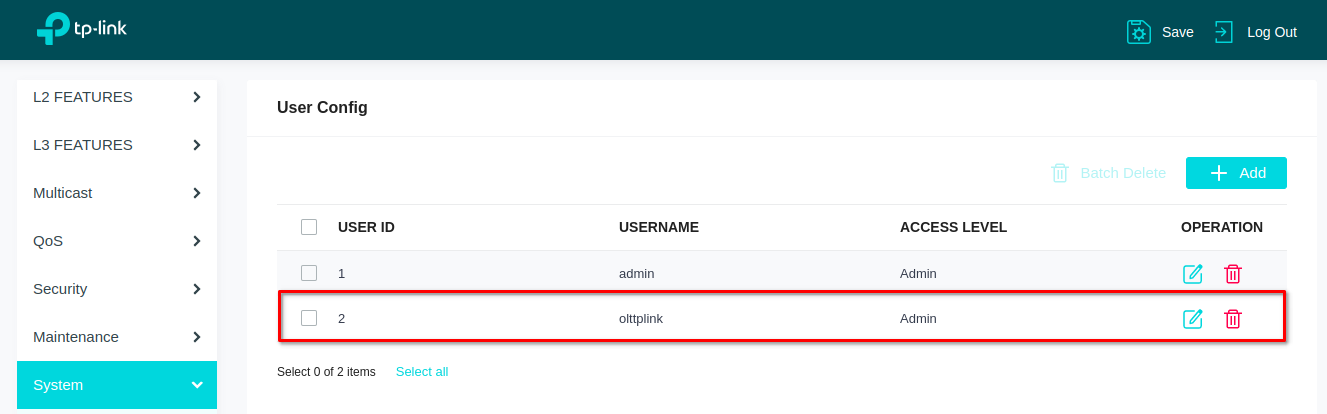Click the Save configuration icon
The image size is (1327, 414).
coord(1139,32)
